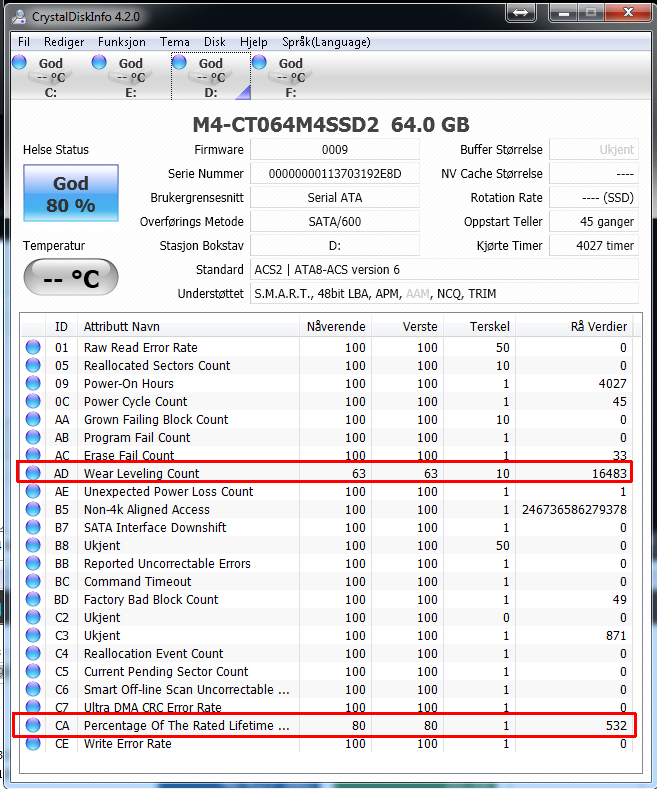Click status icon of Reported Uncorrectable Errors
The height and width of the screenshot is (789, 657).
(x=33, y=564)
